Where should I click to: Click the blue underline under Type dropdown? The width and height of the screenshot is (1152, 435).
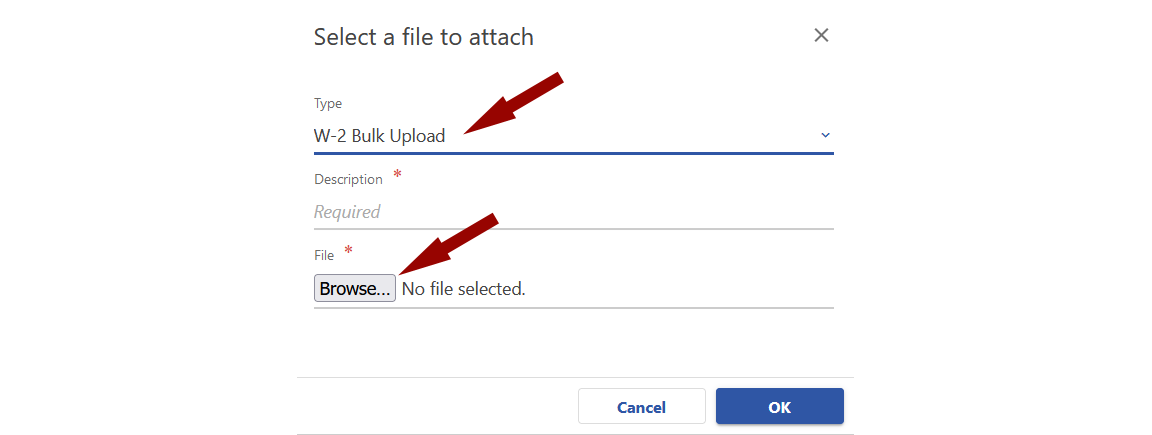572,153
